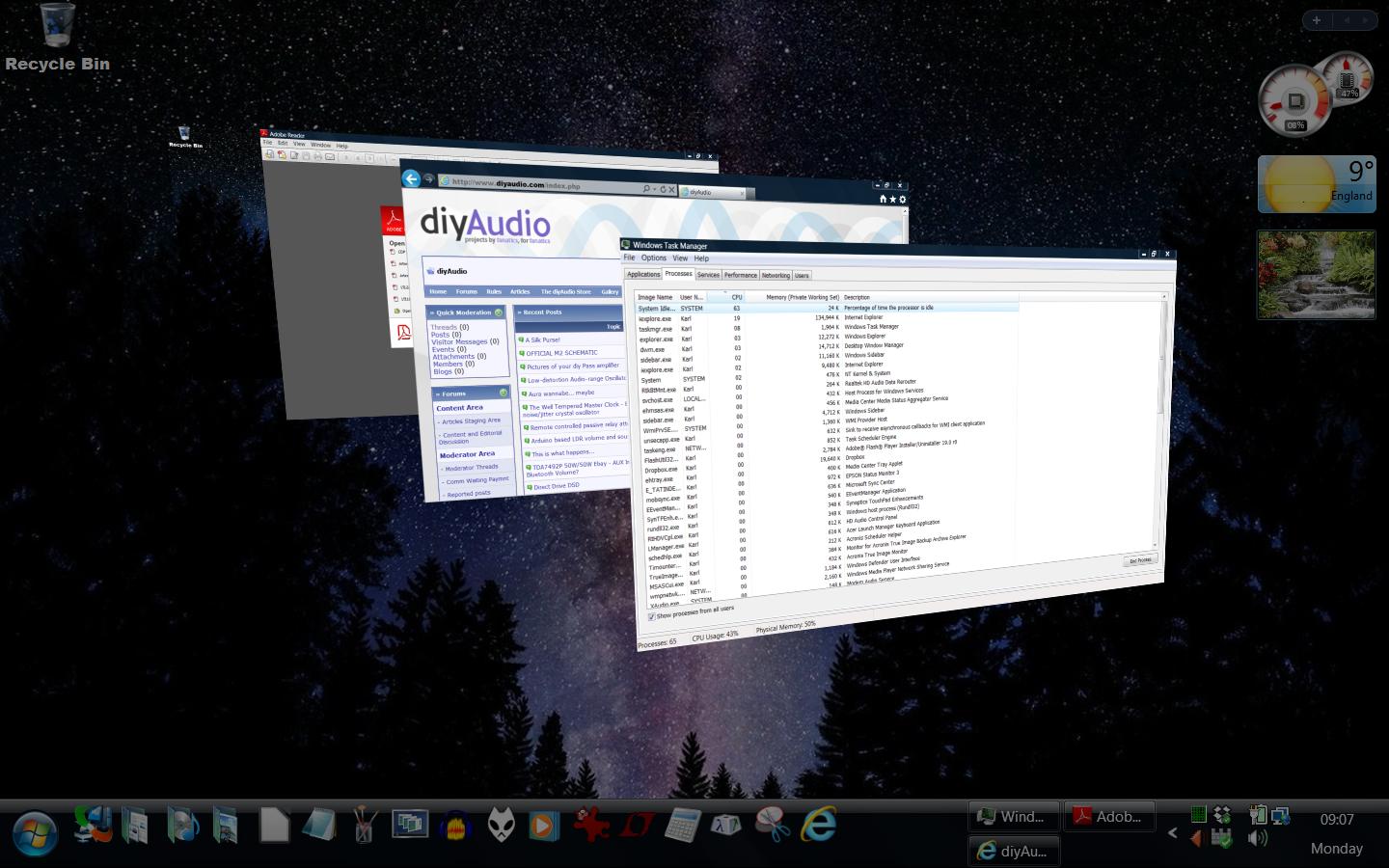Viewport: 1389px width, 868px height.
Task: Click the slideshow gadget waterfall picture
Action: 1317,275
